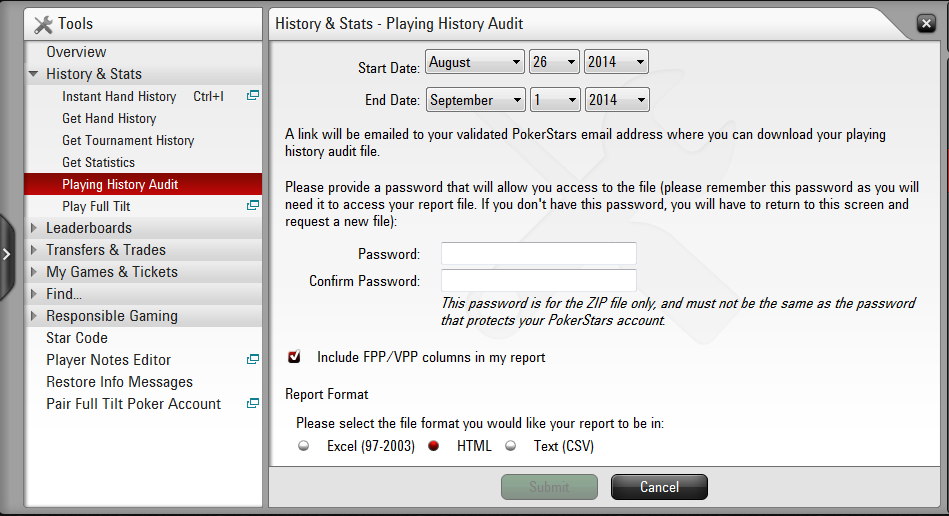Choose the Text (CSV) format option
949x516 pixels.
click(511, 446)
